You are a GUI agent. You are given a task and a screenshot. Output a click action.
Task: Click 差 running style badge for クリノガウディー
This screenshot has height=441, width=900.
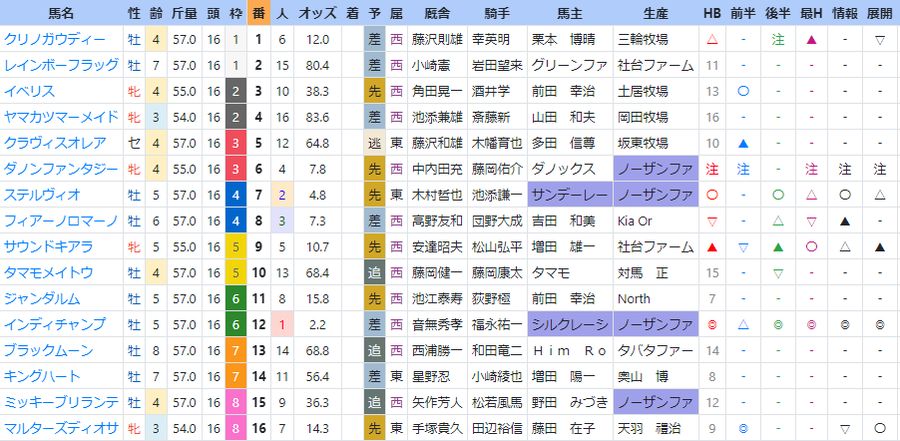374,40
